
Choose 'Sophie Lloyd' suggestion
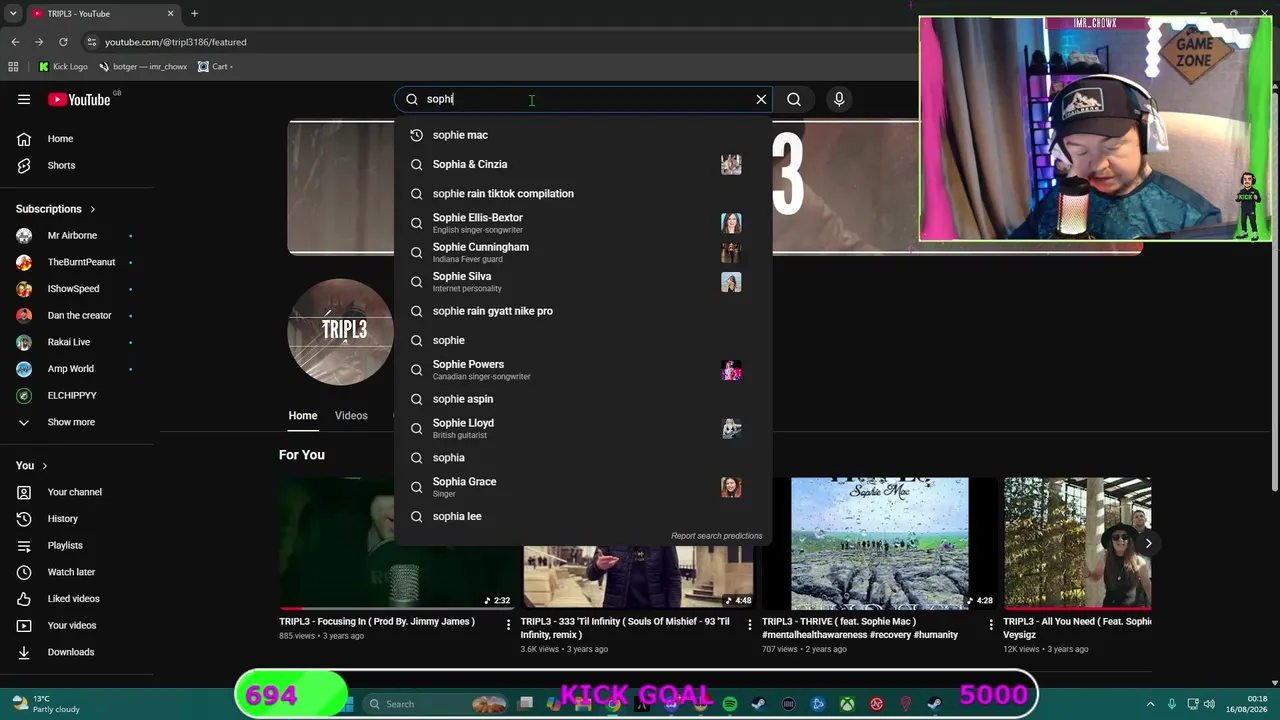click(x=583, y=428)
